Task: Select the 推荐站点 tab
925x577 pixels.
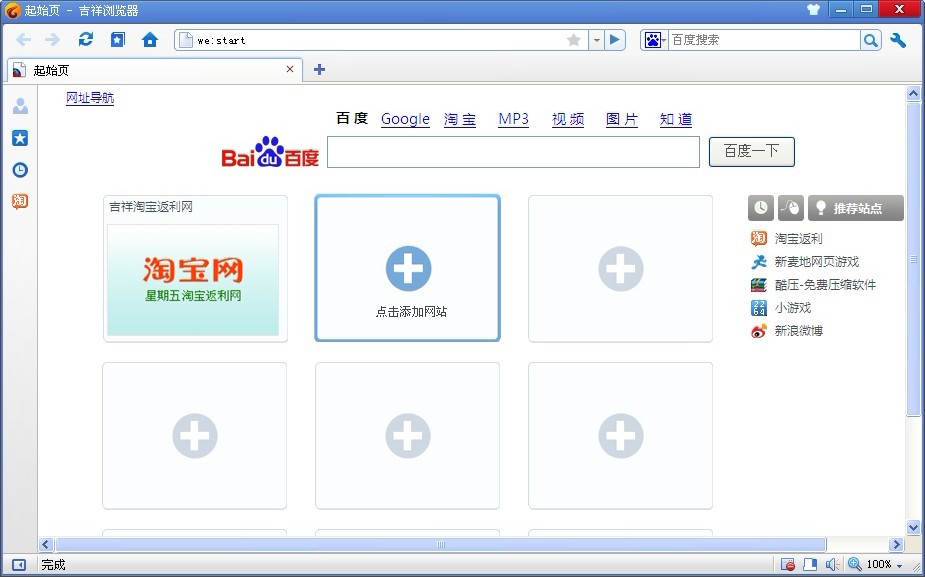Action: (856, 208)
